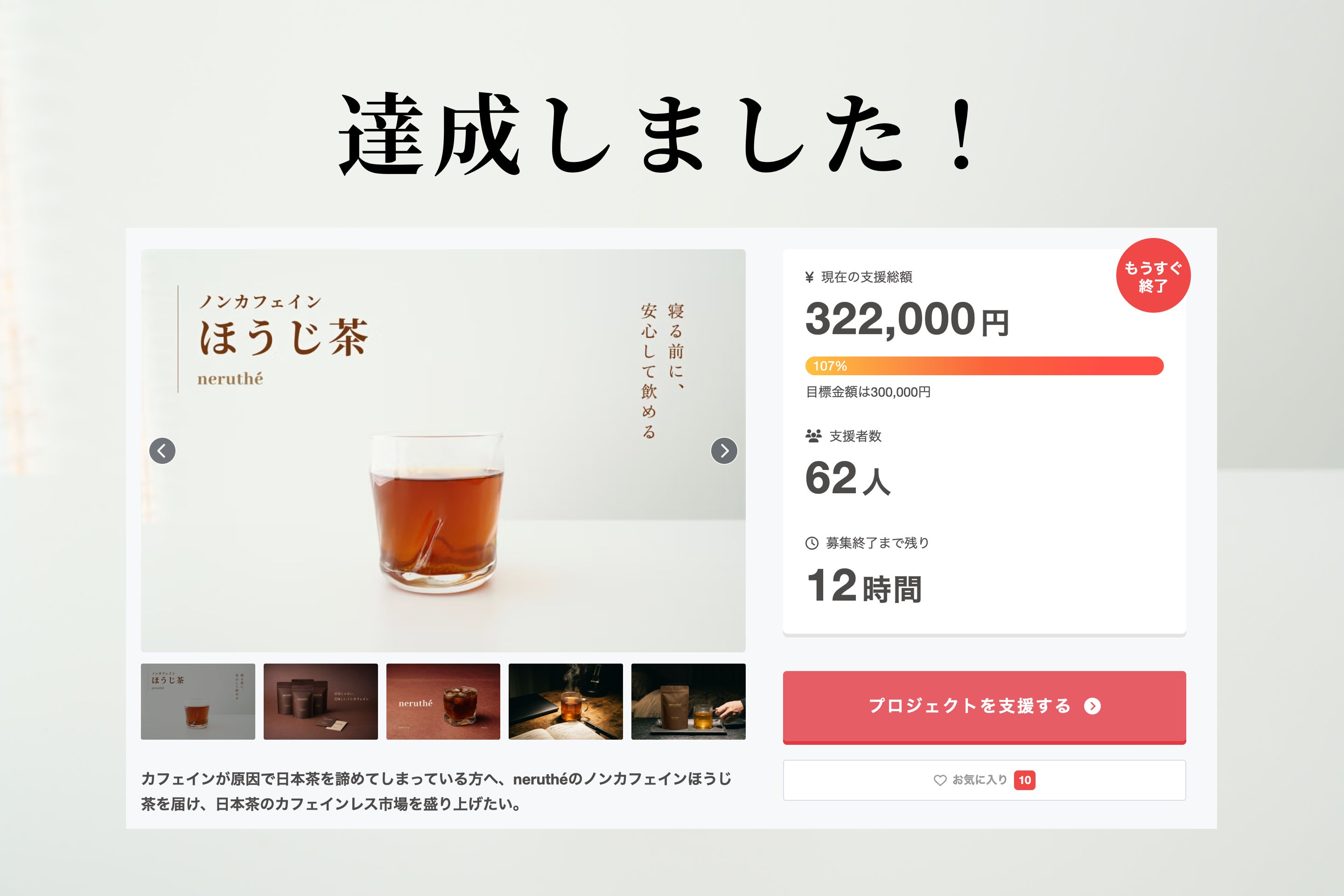
Task: Go to previous slide with left arrow
Action: 162,451
